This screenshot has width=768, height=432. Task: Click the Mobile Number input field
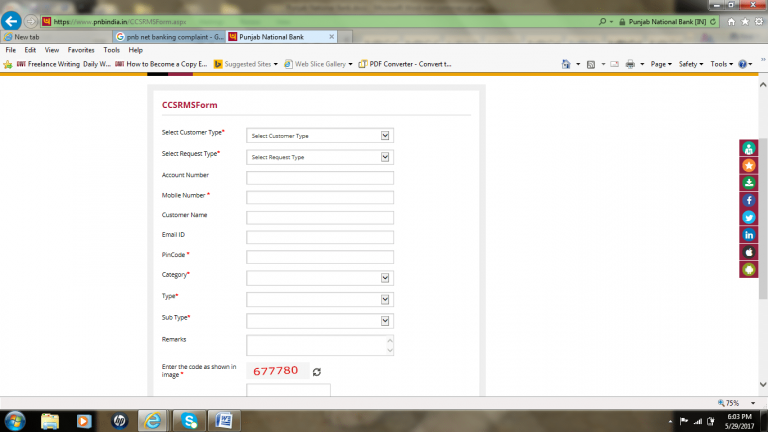pyautogui.click(x=320, y=198)
